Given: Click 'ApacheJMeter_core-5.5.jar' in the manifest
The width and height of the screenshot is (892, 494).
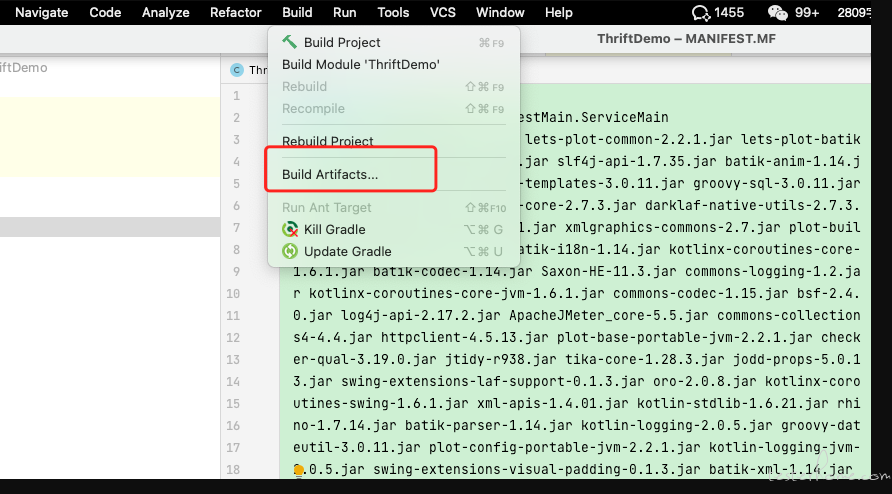Looking at the screenshot, I should click(x=609, y=315).
